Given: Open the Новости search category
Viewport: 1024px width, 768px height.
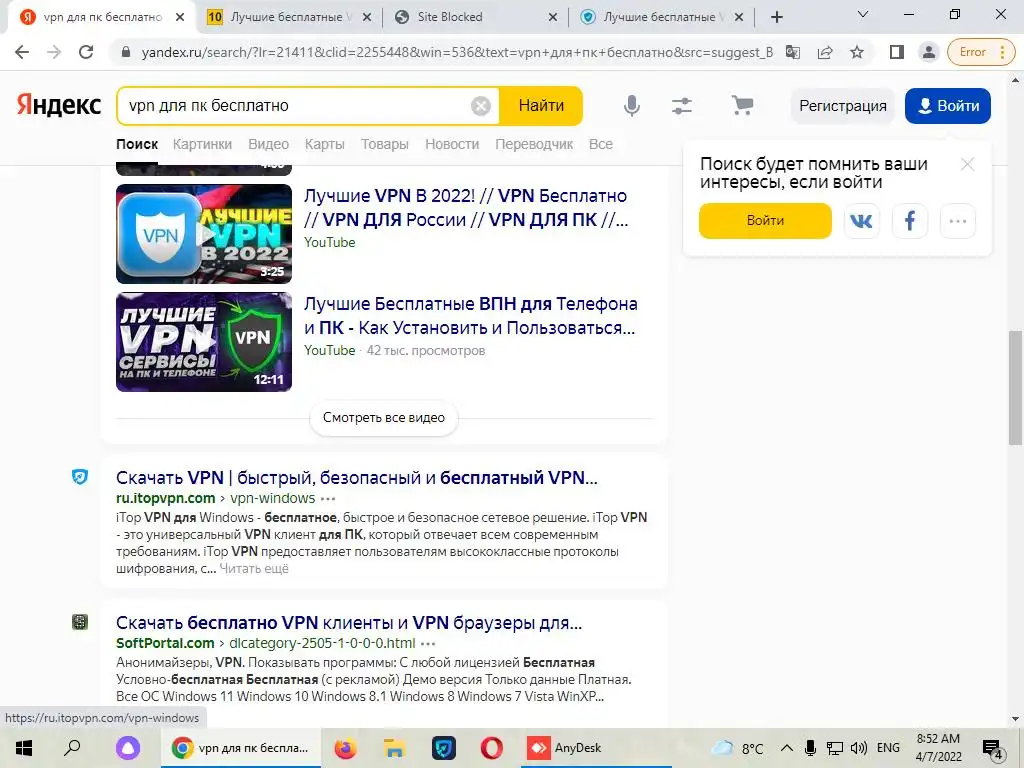Looking at the screenshot, I should tap(452, 144).
